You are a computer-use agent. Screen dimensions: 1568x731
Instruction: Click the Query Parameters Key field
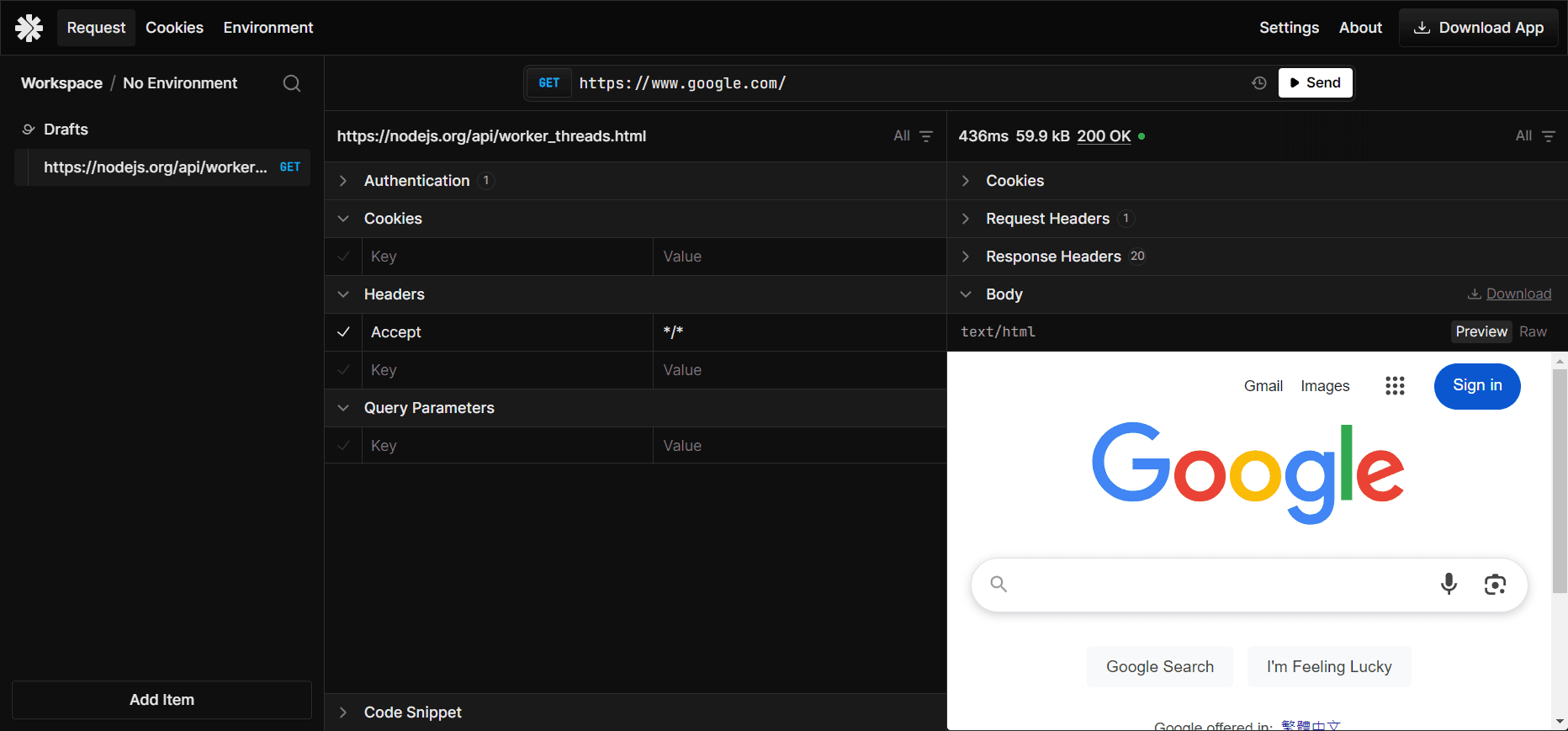pyautogui.click(x=507, y=446)
